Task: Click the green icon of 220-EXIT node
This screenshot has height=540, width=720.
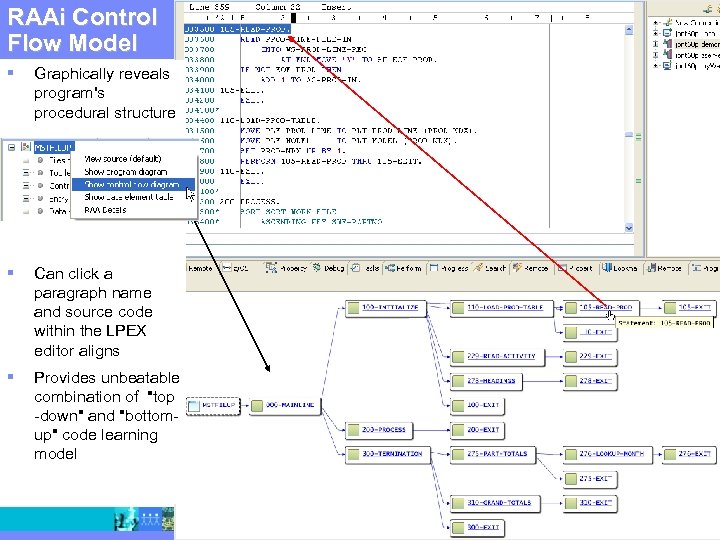Action: (571, 357)
